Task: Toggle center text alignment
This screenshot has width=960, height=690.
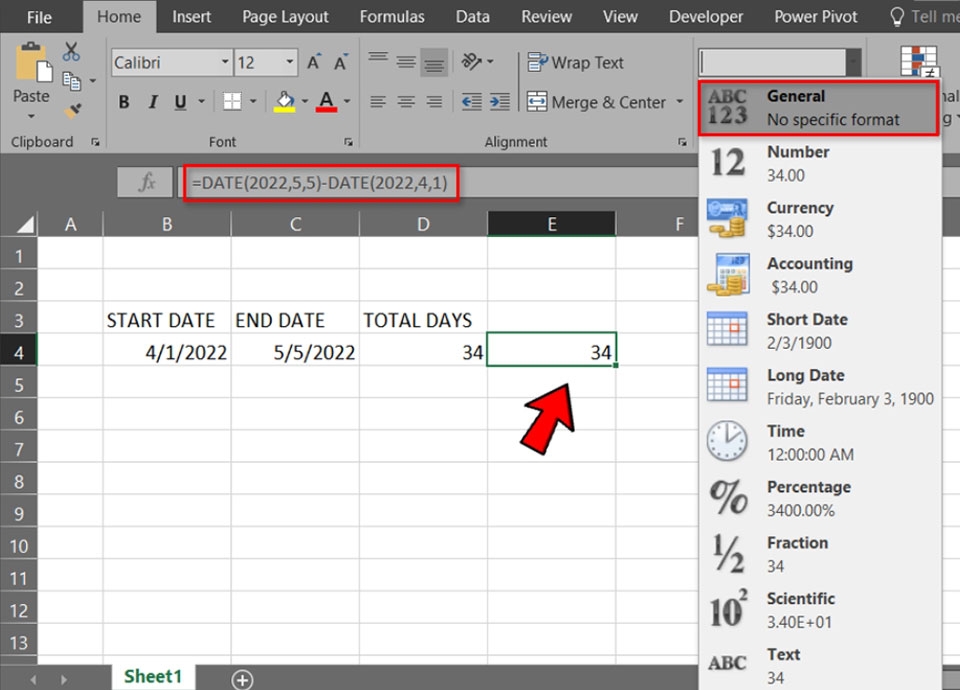Action: [x=405, y=101]
